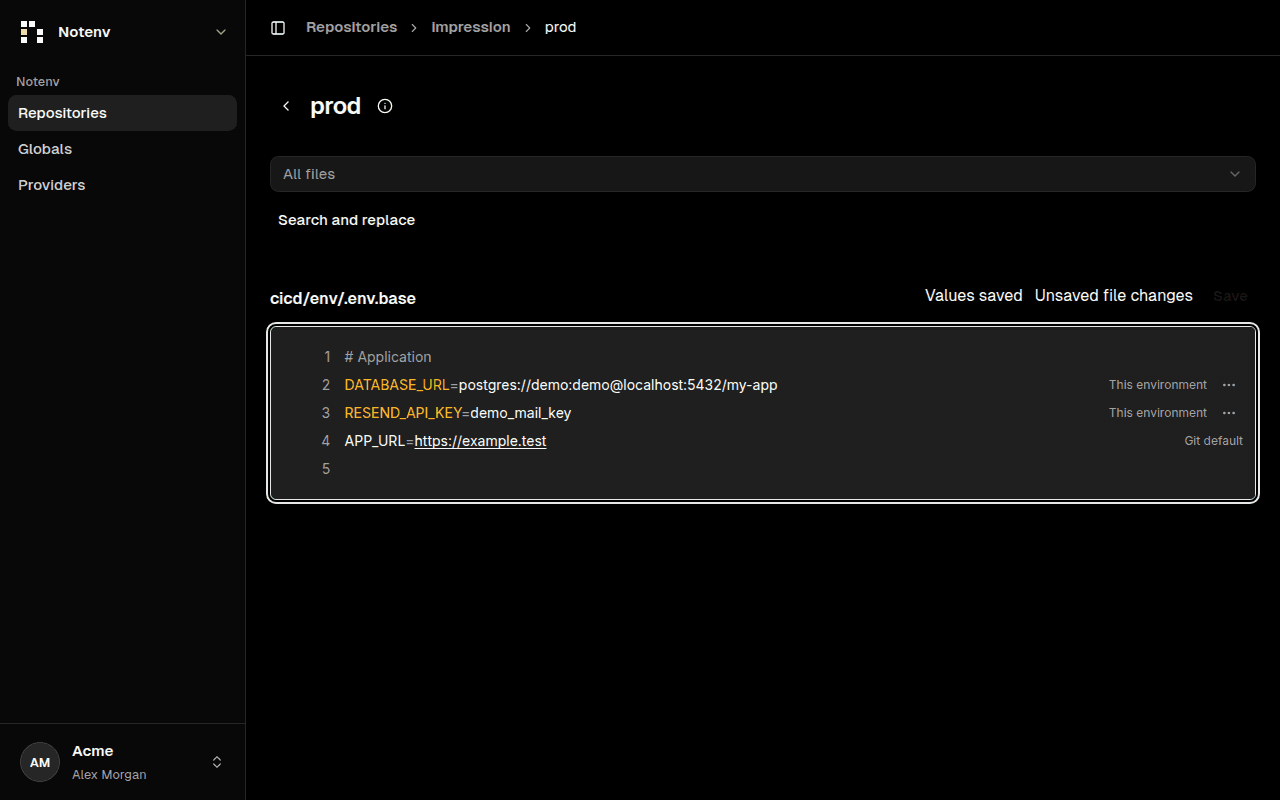Click the demo_mail_key value

[x=521, y=413]
